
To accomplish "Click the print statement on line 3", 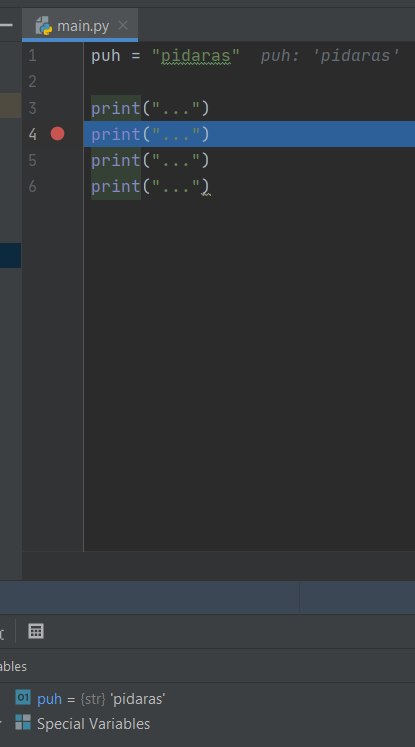I will point(150,108).
